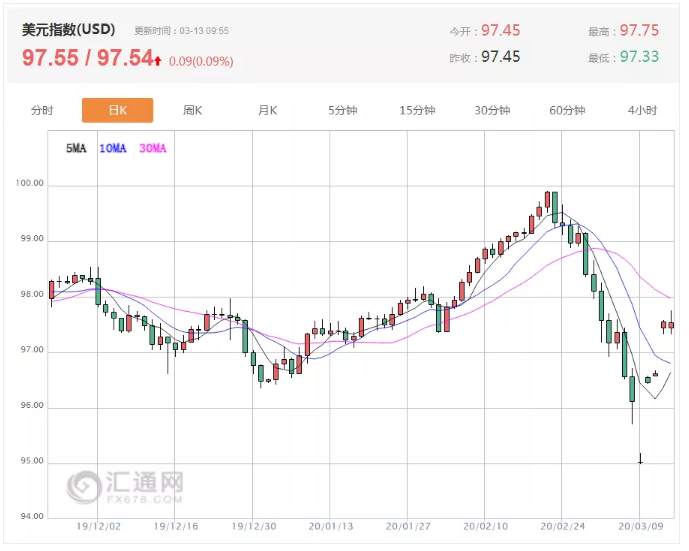Image resolution: width=689 pixels, height=551 pixels.
Task: Click the 99.00 y-axis label
Action: pos(32,239)
